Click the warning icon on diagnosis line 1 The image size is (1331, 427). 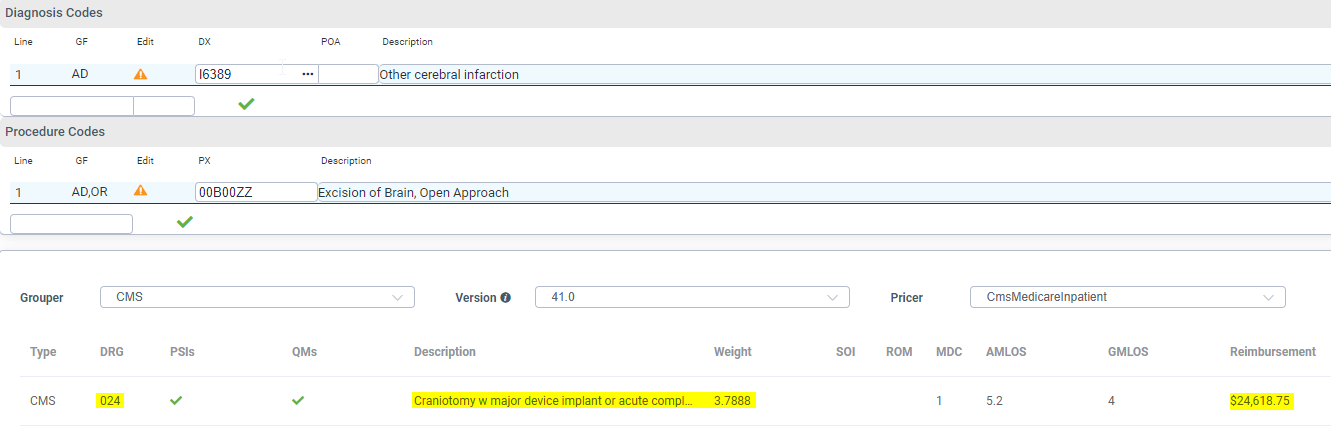coord(141,74)
